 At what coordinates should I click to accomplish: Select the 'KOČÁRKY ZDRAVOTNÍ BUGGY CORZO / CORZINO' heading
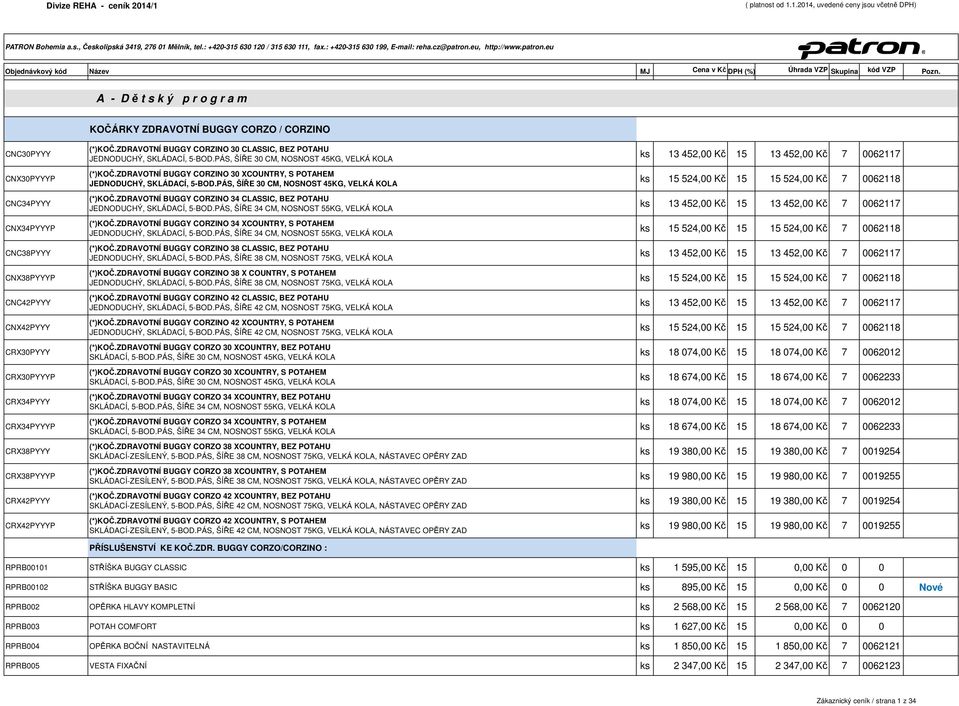point(210,130)
